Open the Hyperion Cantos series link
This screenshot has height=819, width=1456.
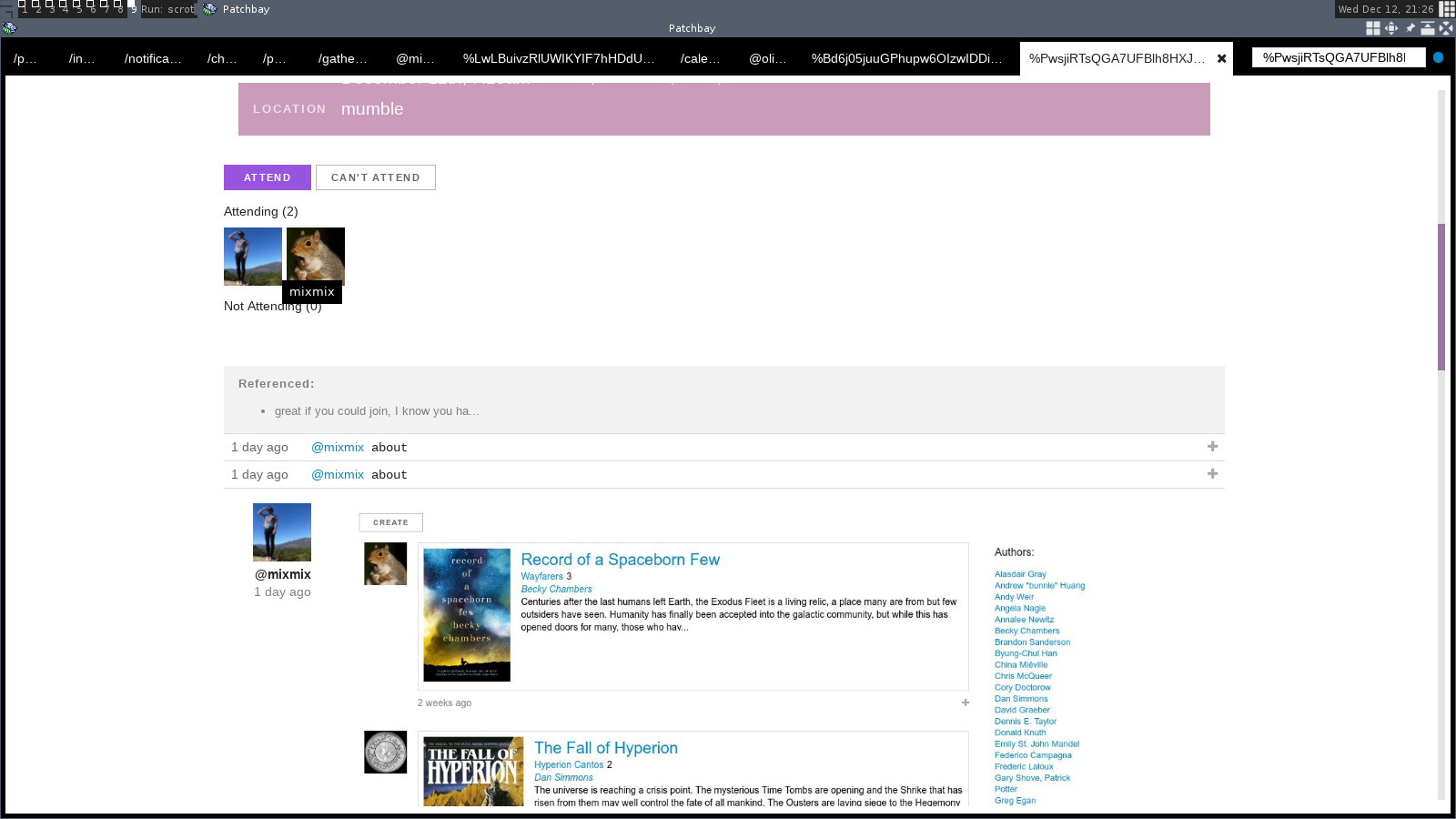[x=569, y=764]
